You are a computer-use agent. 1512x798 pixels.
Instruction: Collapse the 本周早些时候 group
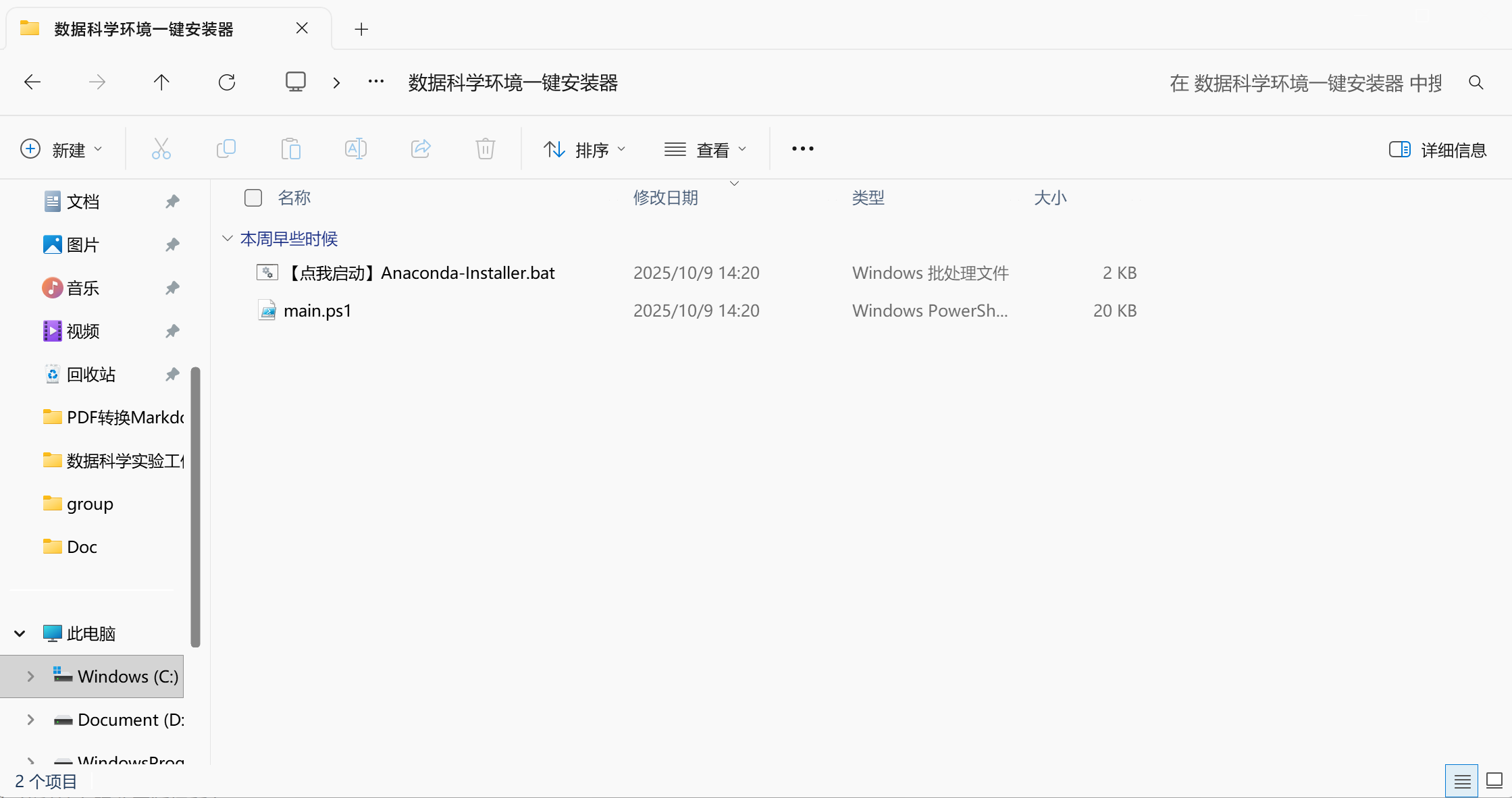228,238
